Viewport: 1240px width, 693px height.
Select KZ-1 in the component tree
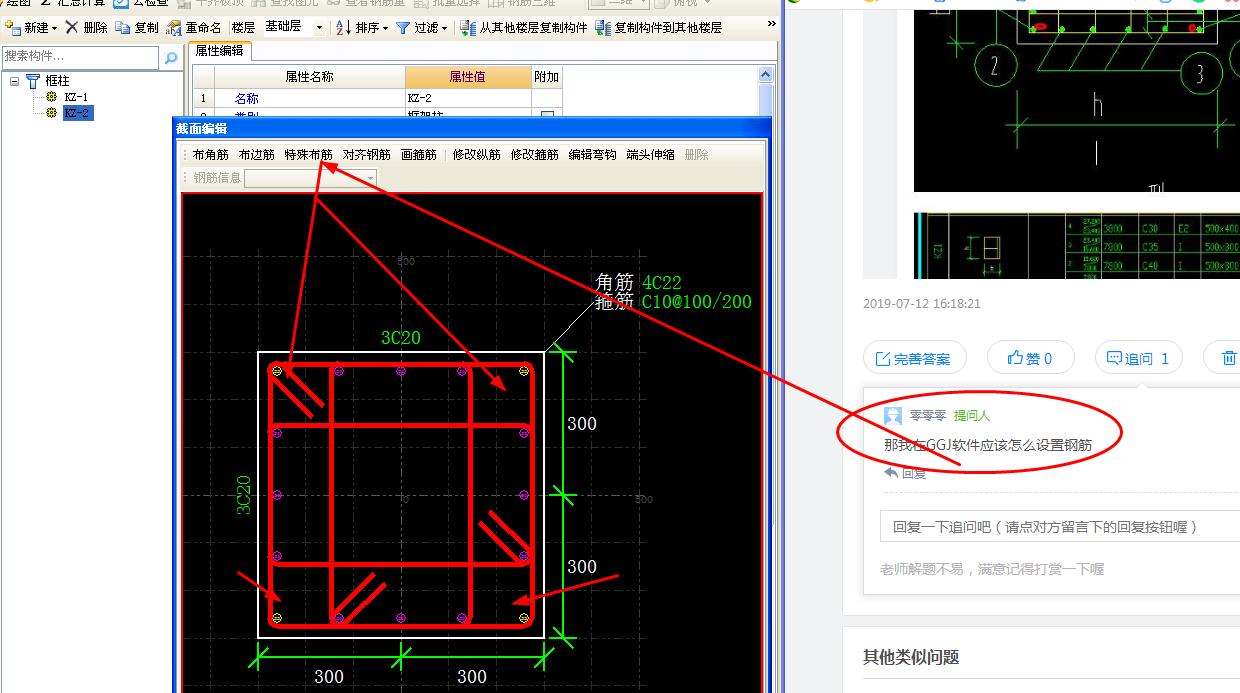[76, 97]
